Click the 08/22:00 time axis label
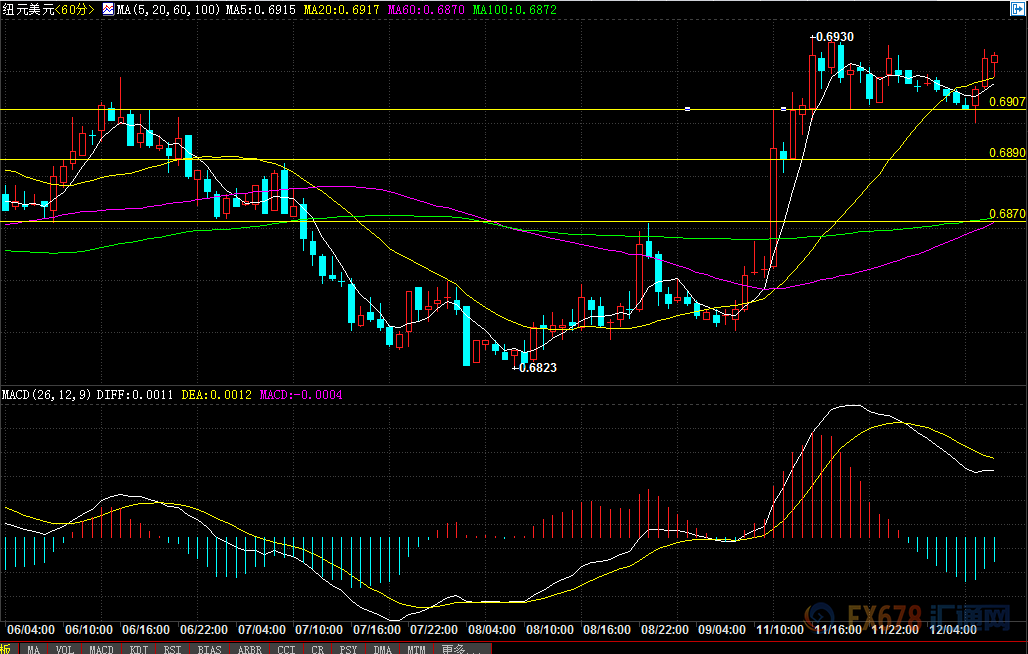The width and height of the screenshot is (1028, 654). 665,630
